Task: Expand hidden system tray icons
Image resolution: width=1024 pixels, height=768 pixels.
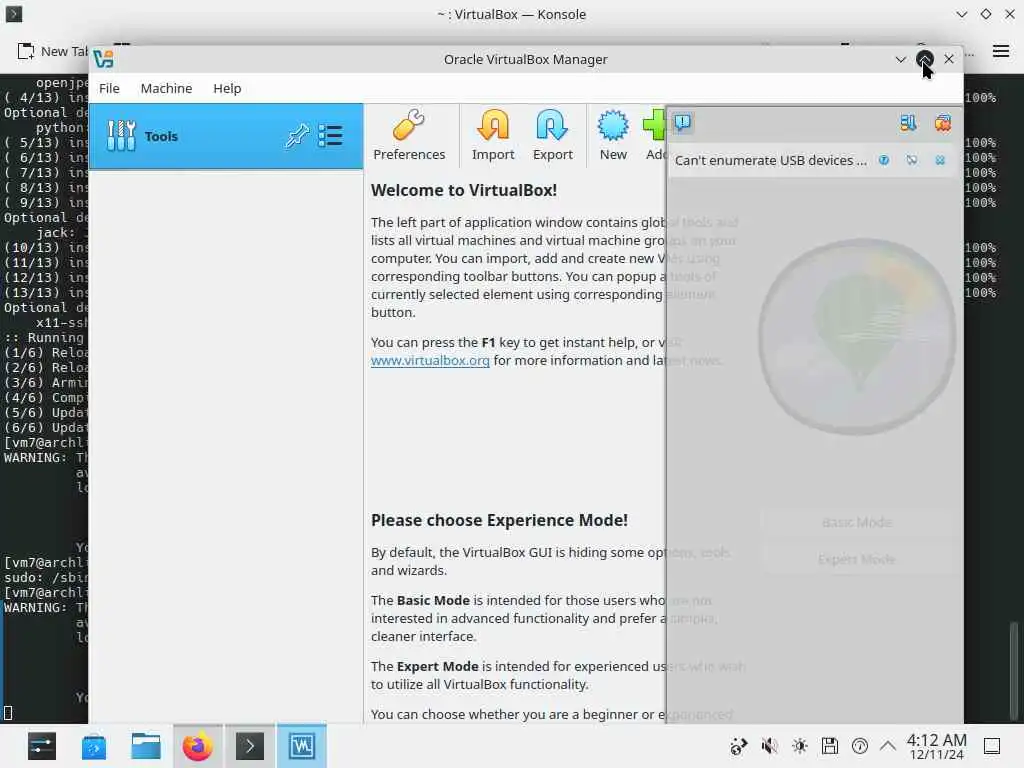Action: [x=888, y=746]
